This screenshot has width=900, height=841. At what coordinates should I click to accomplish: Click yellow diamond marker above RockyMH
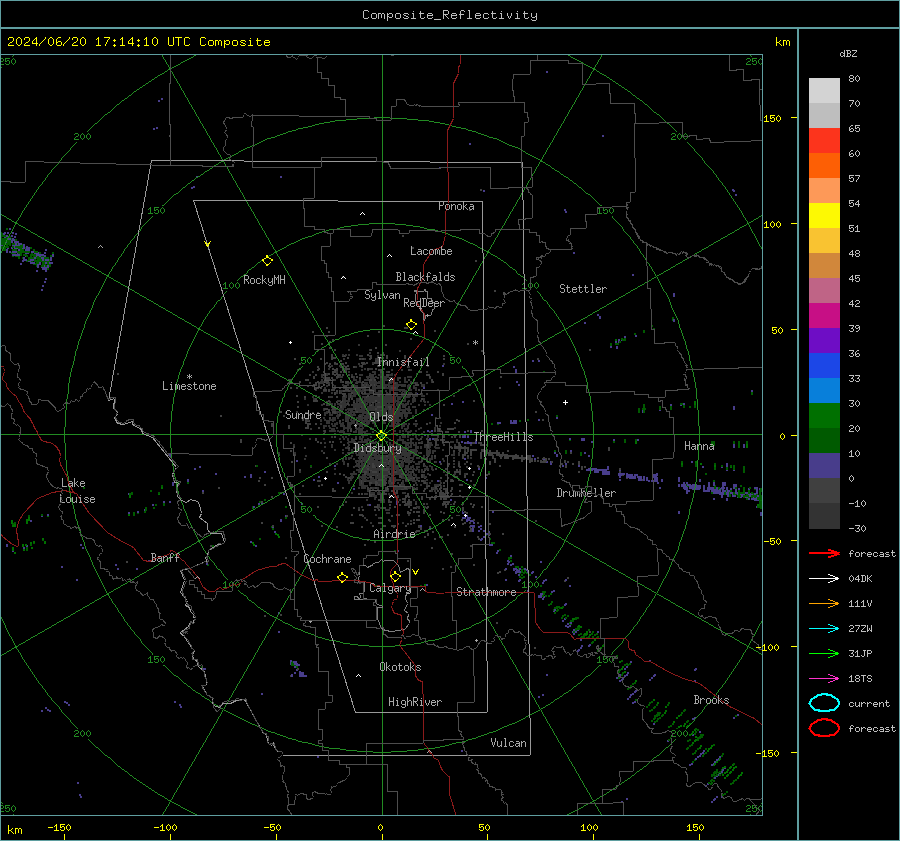click(x=267, y=261)
